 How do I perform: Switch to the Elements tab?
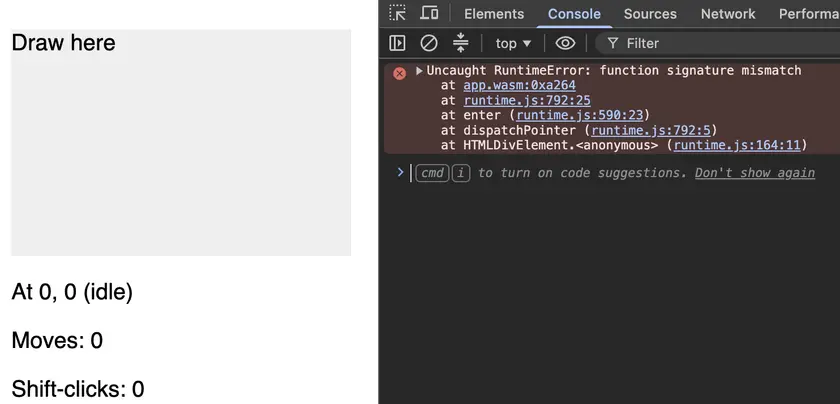coord(494,14)
